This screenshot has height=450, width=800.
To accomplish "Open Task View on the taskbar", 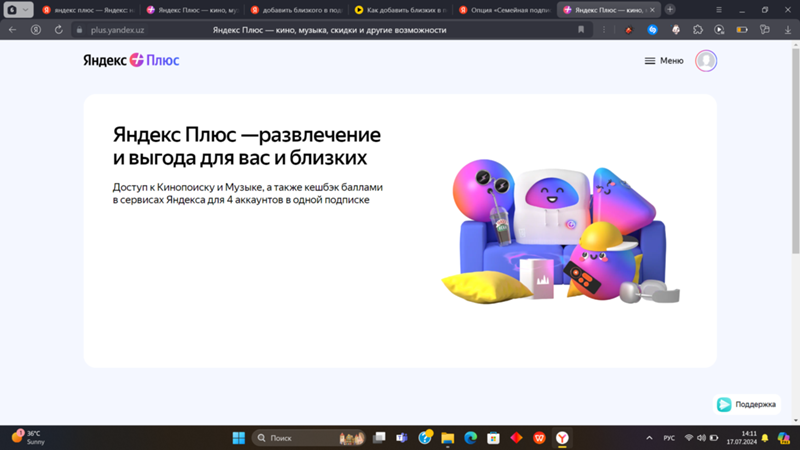I will (x=379, y=438).
